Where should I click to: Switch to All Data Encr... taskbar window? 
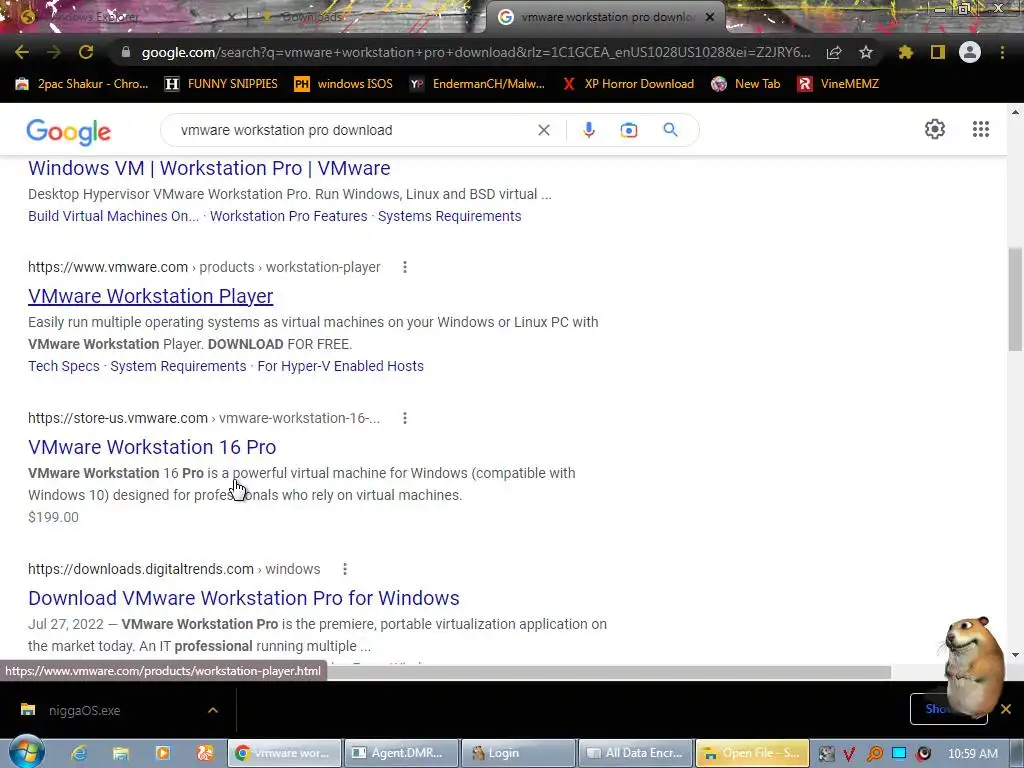635,753
